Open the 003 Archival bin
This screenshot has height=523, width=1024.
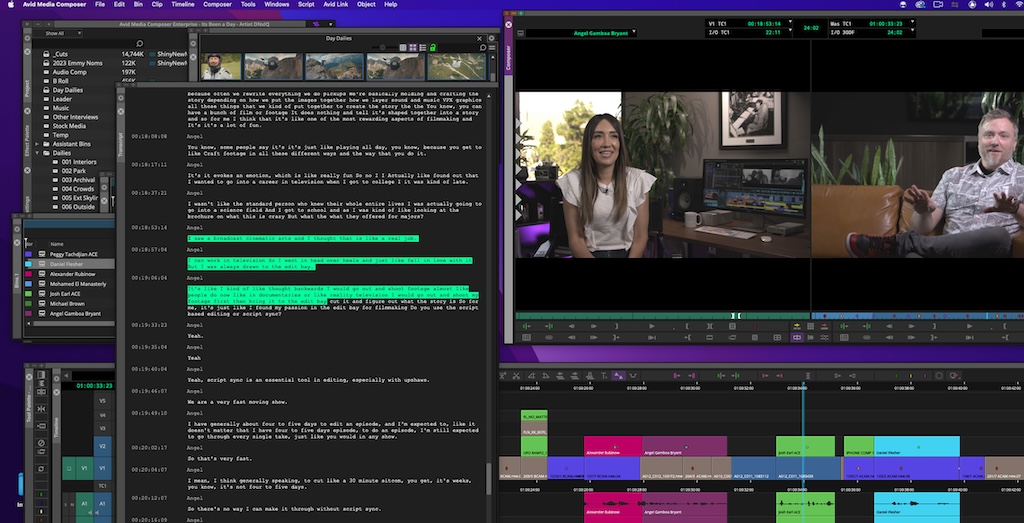coord(78,180)
